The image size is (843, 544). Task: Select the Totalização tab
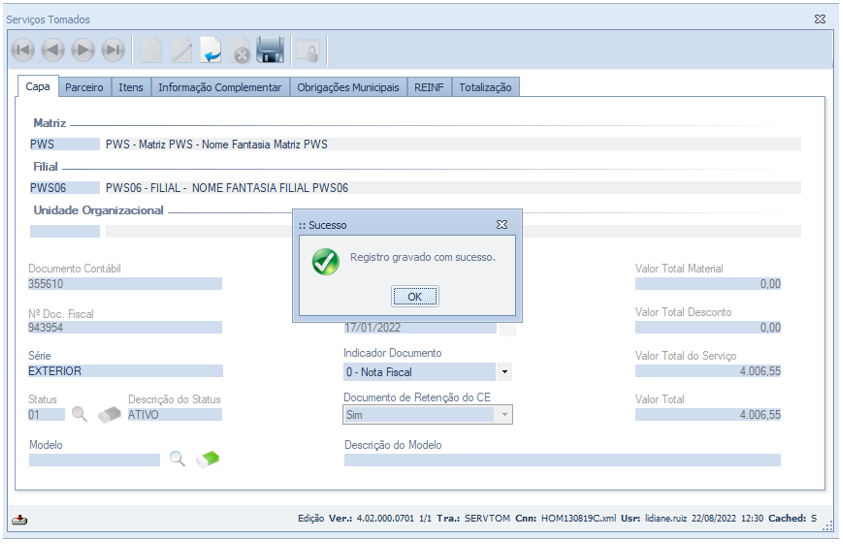[485, 88]
